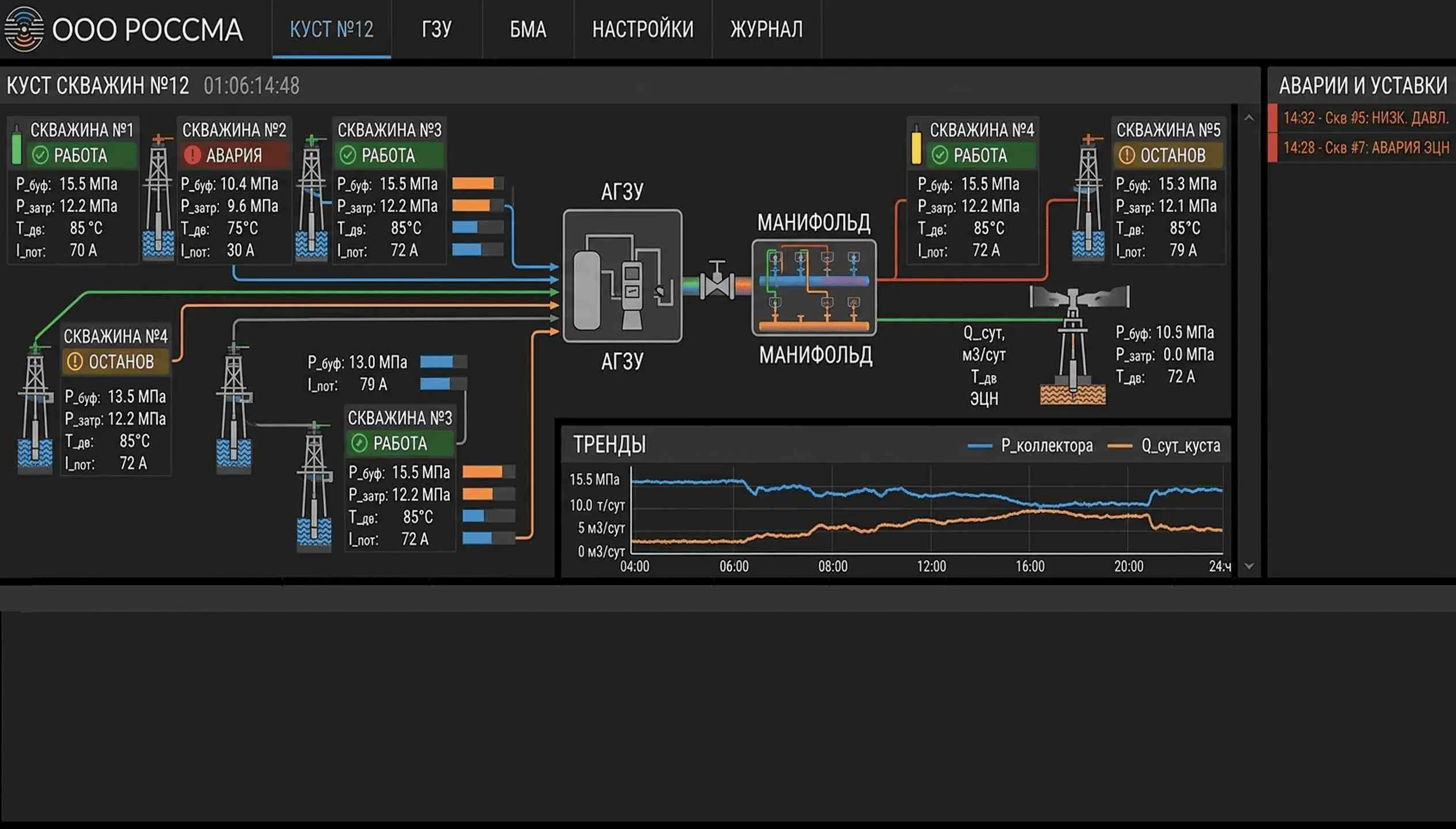
Task: Toggle the Q_сут_куста trend line in legend
Action: [1175, 446]
